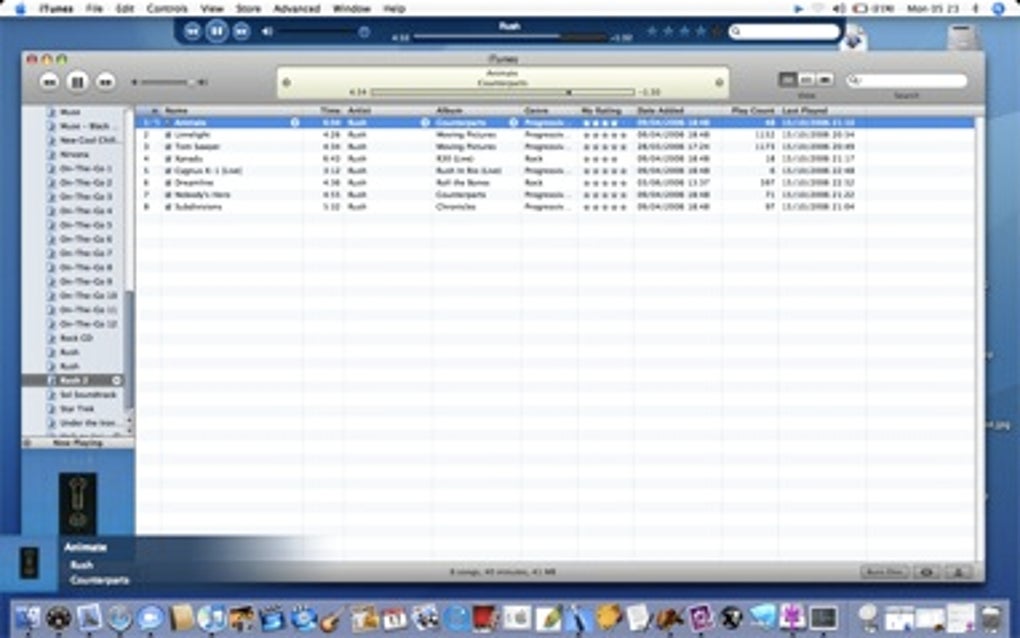Open the Window menu
Screen dimensions: 1020x638
351,8
